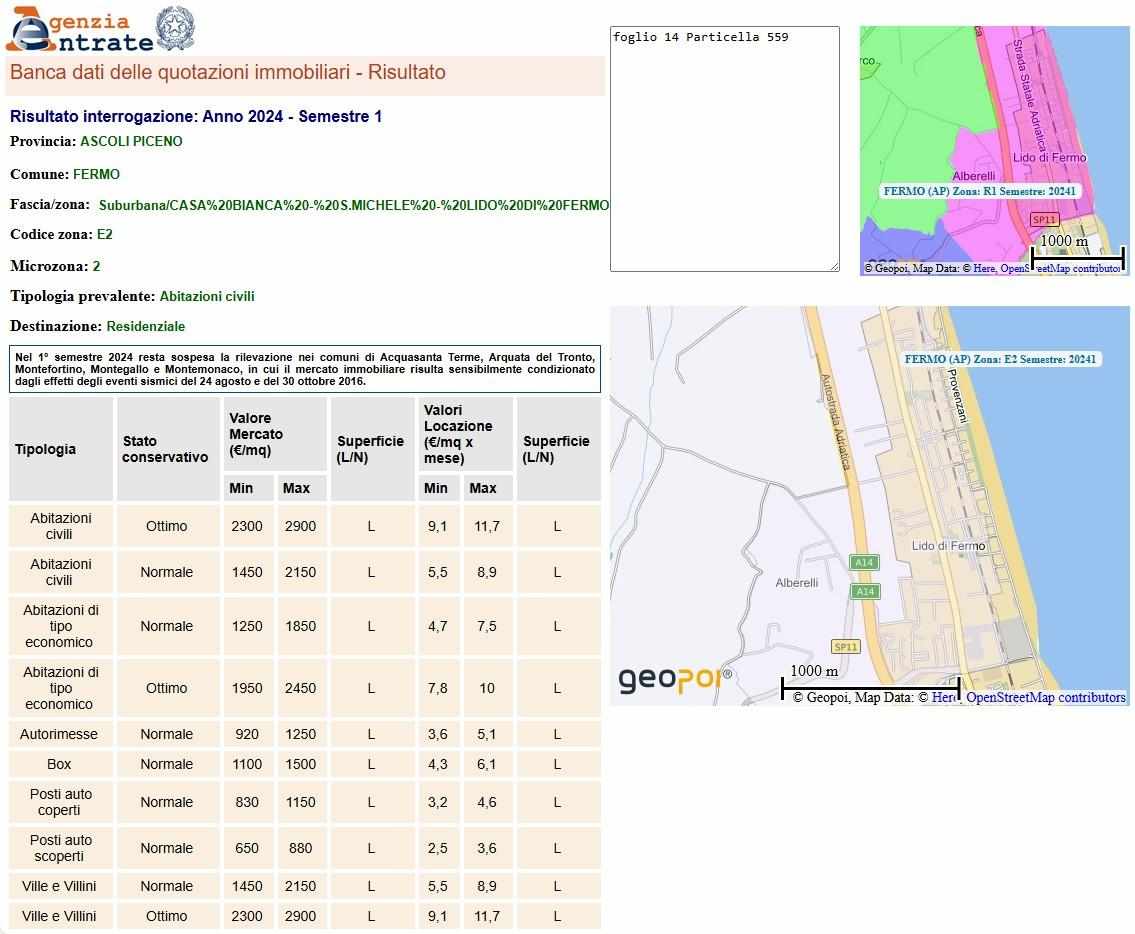Select the Zona R1 label on the small map
This screenshot has height=934, width=1135.
pos(980,191)
